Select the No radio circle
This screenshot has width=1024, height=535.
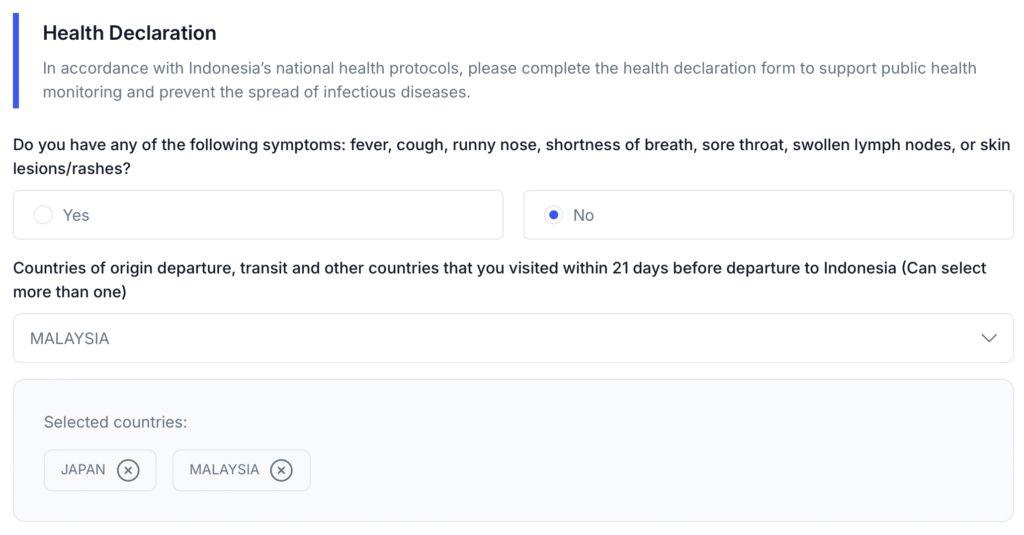tap(553, 215)
